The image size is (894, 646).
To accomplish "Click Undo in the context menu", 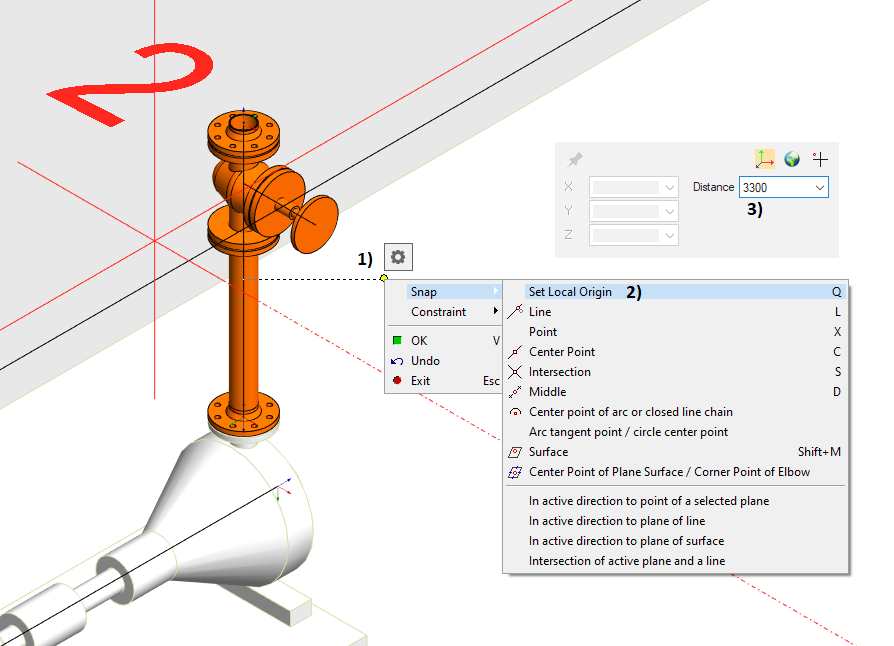I will click(425, 361).
